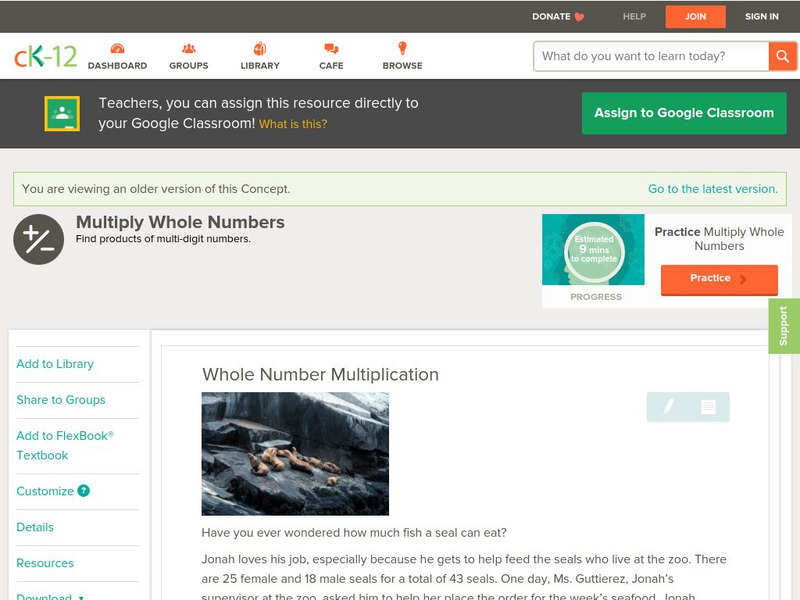
Task: Expand the Download dropdown arrow
Action: (81, 597)
